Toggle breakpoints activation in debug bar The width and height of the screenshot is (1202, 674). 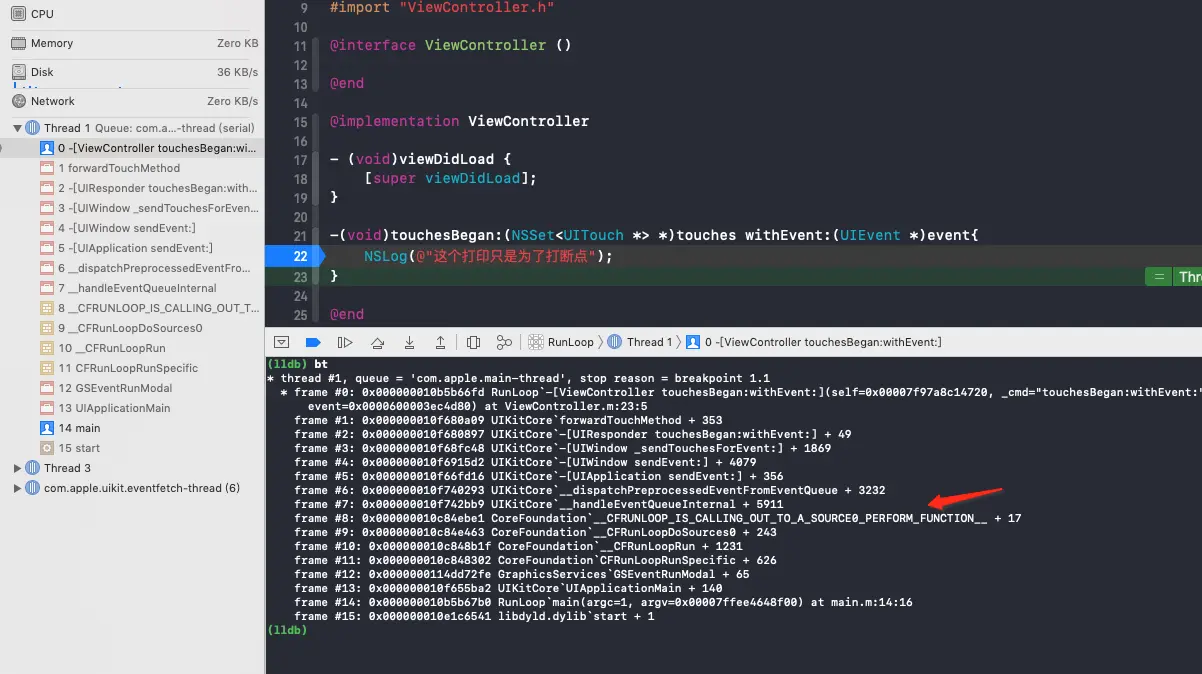click(x=313, y=342)
